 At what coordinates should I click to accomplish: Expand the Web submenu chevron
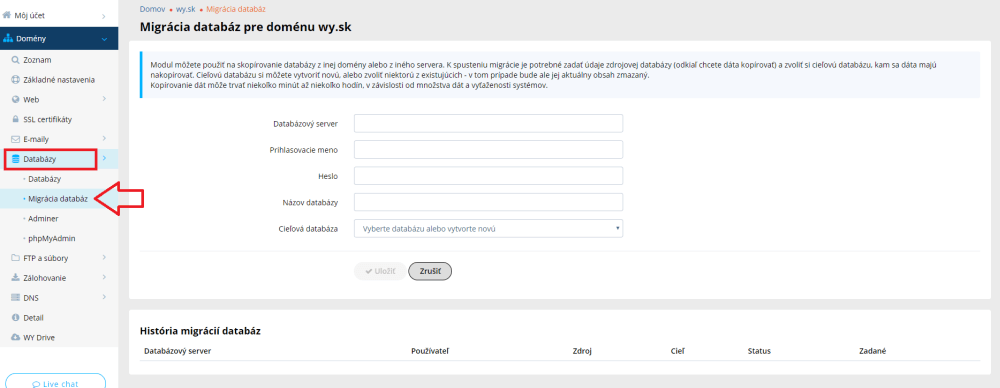click(104, 100)
